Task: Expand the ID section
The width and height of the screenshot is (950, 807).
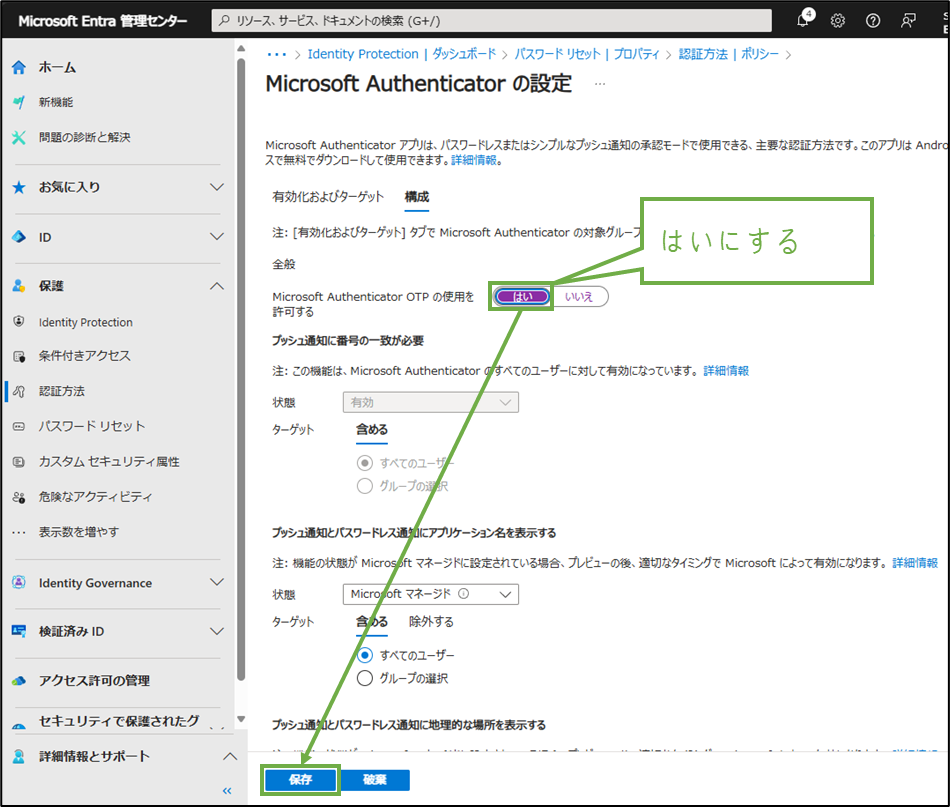Action: tap(217, 236)
